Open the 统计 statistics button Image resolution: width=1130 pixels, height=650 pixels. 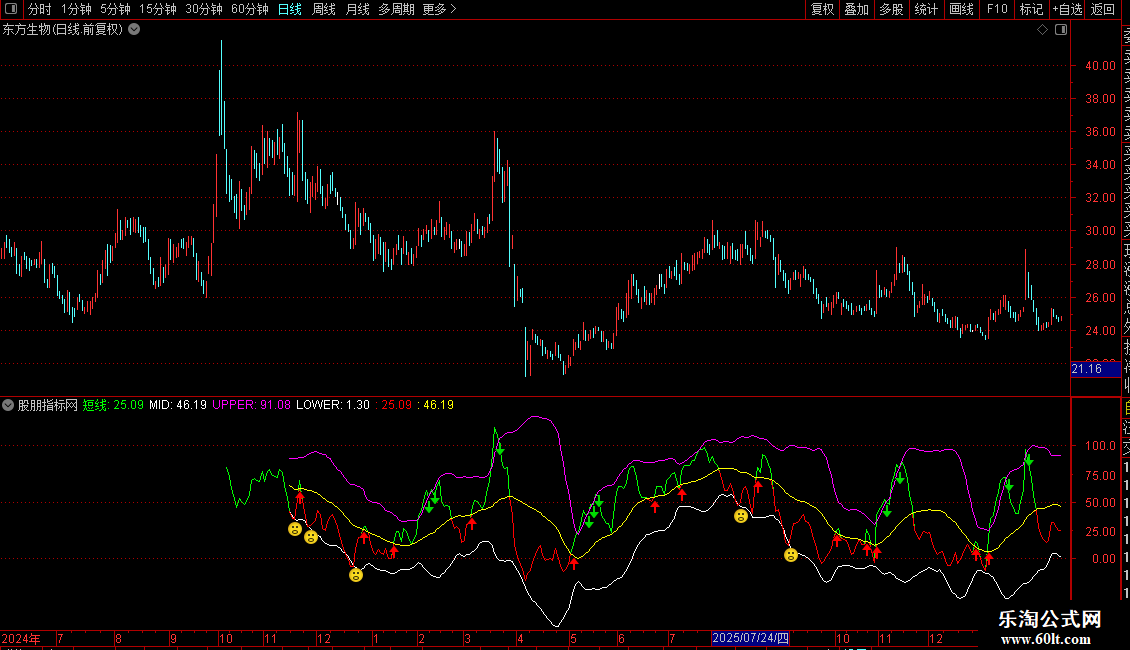[x=926, y=9]
